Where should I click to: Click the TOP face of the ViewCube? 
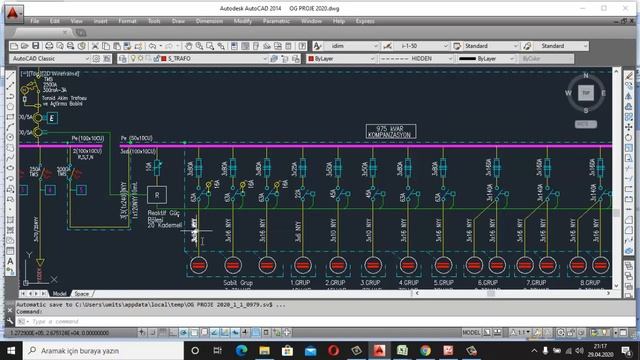586,93
